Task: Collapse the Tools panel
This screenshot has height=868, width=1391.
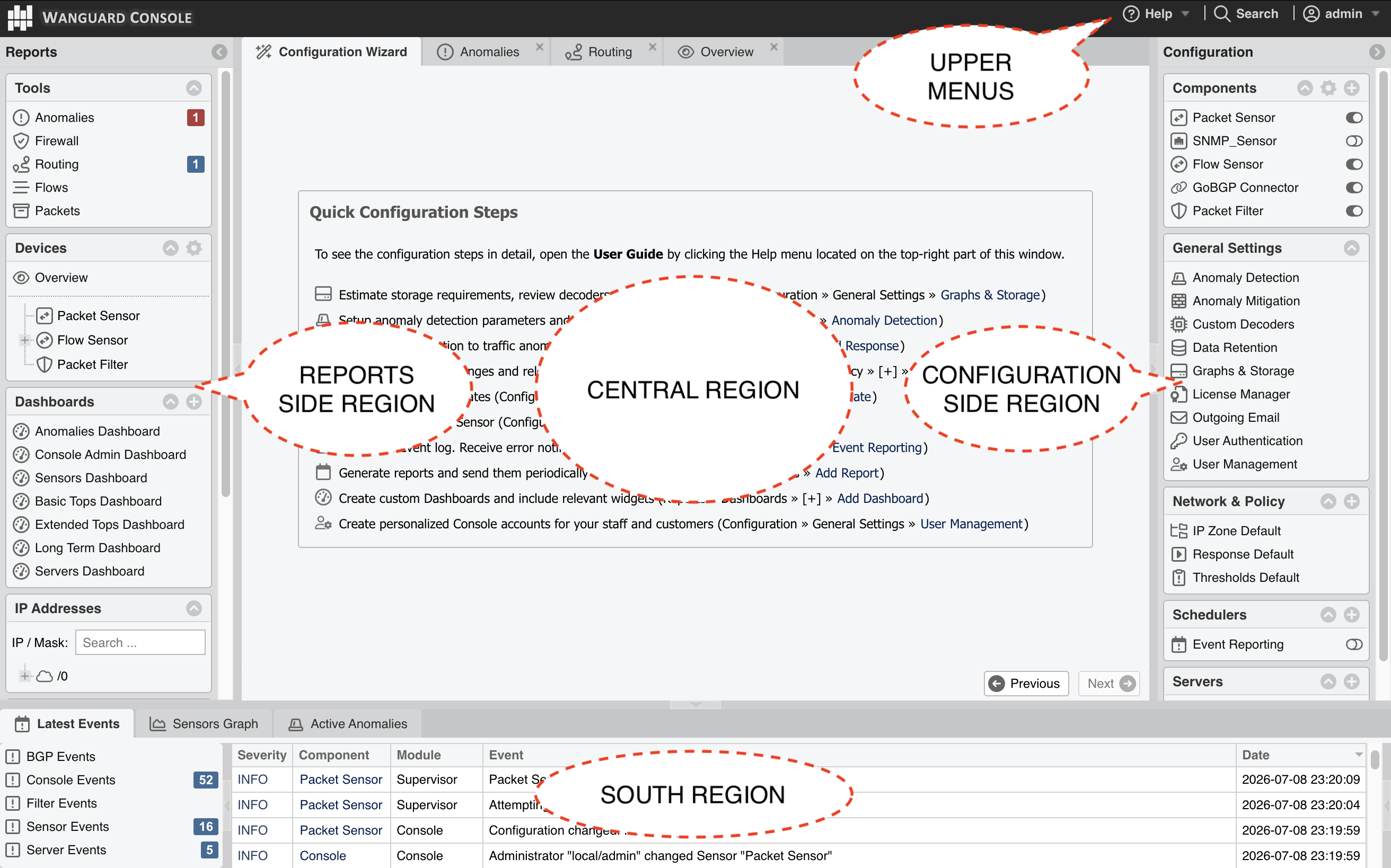Action: pyautogui.click(x=194, y=88)
